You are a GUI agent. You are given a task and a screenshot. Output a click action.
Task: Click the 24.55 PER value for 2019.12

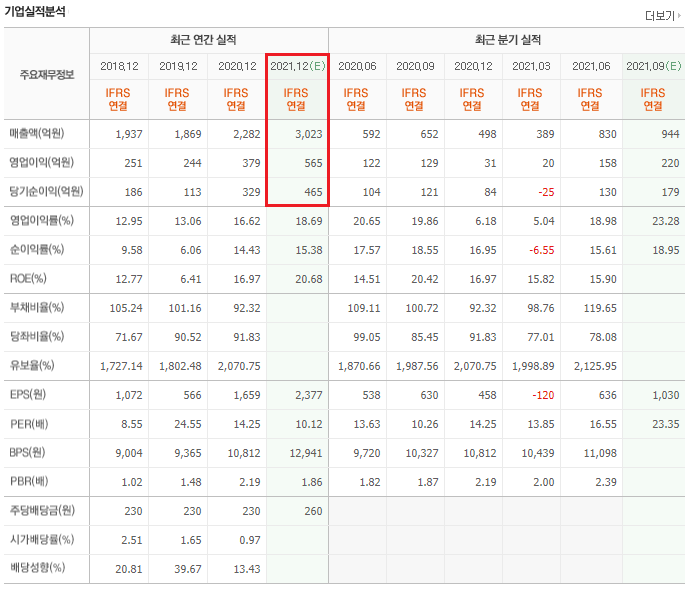point(188,424)
